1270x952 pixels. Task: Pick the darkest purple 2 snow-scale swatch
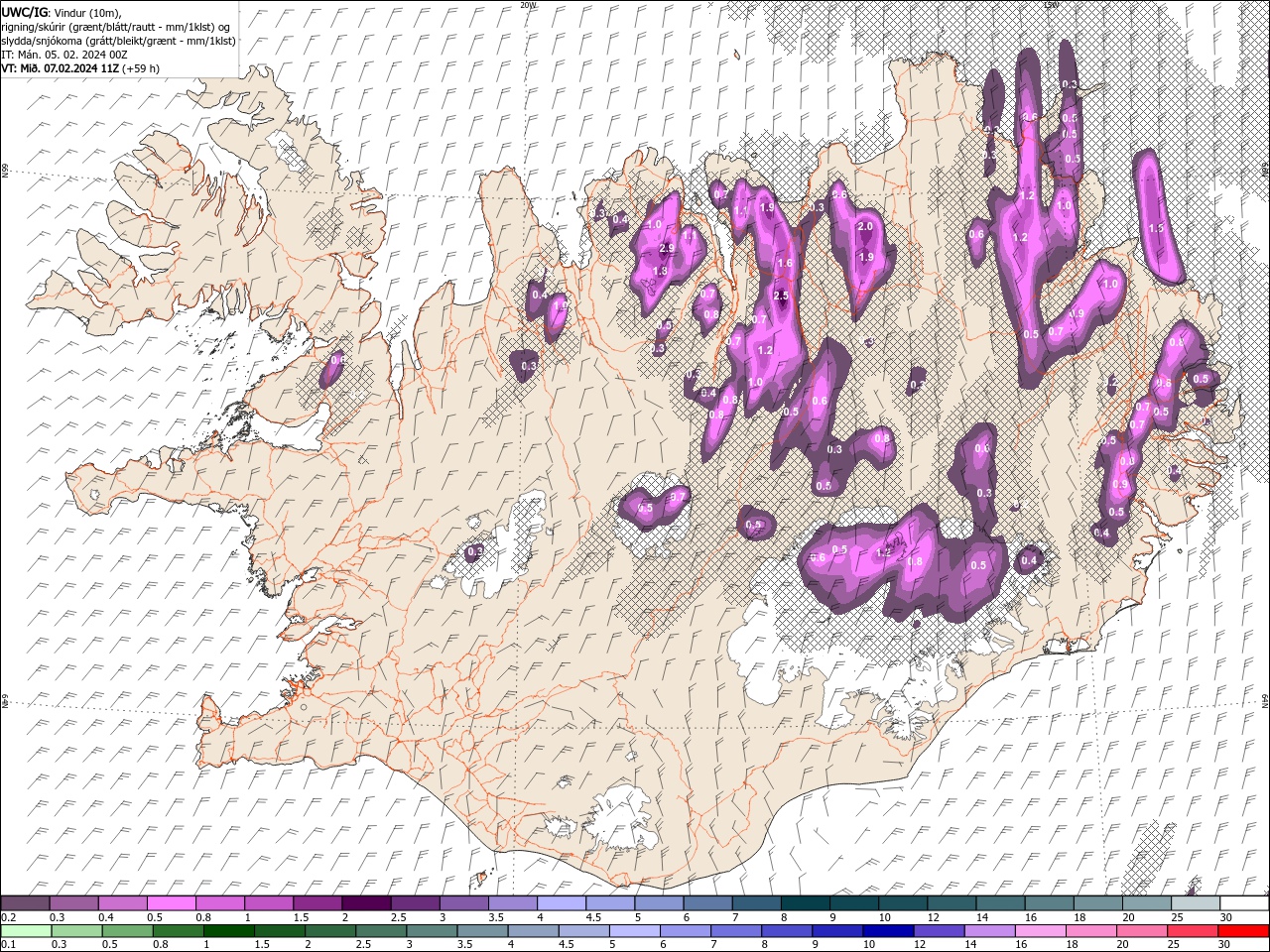(x=366, y=903)
